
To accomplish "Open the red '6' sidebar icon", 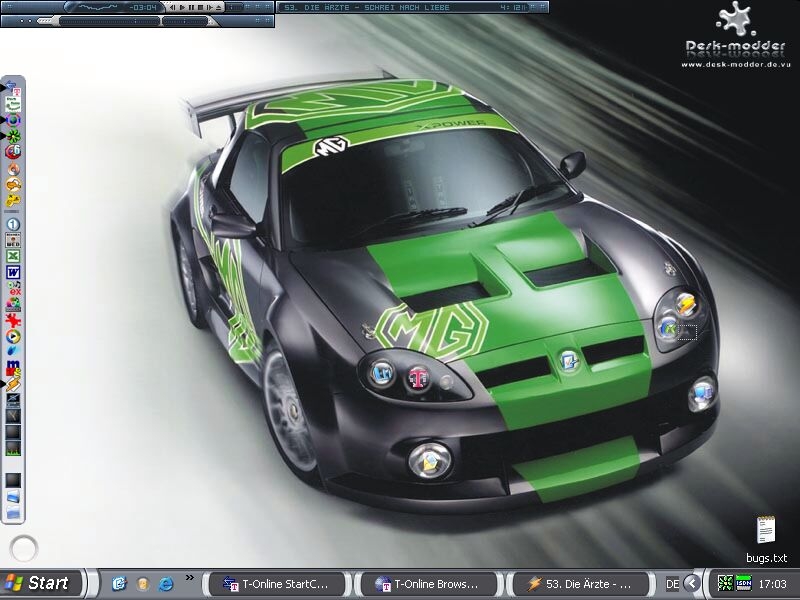I will click(13, 152).
